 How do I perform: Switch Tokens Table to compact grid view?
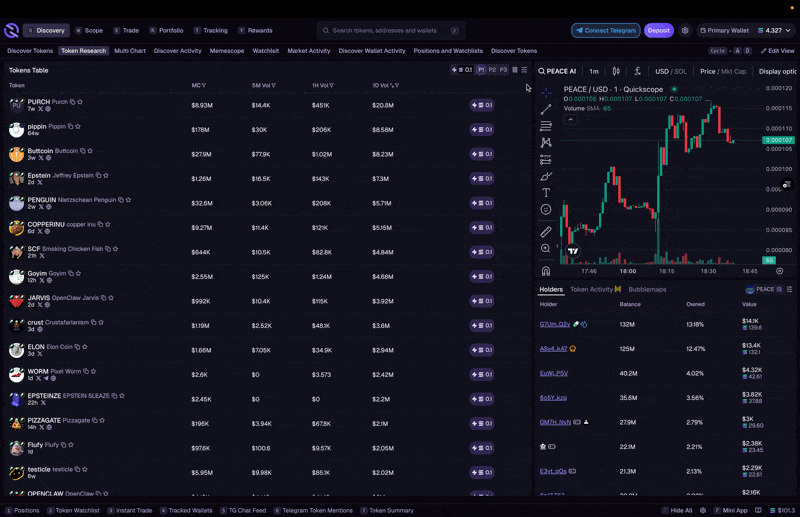(515, 70)
